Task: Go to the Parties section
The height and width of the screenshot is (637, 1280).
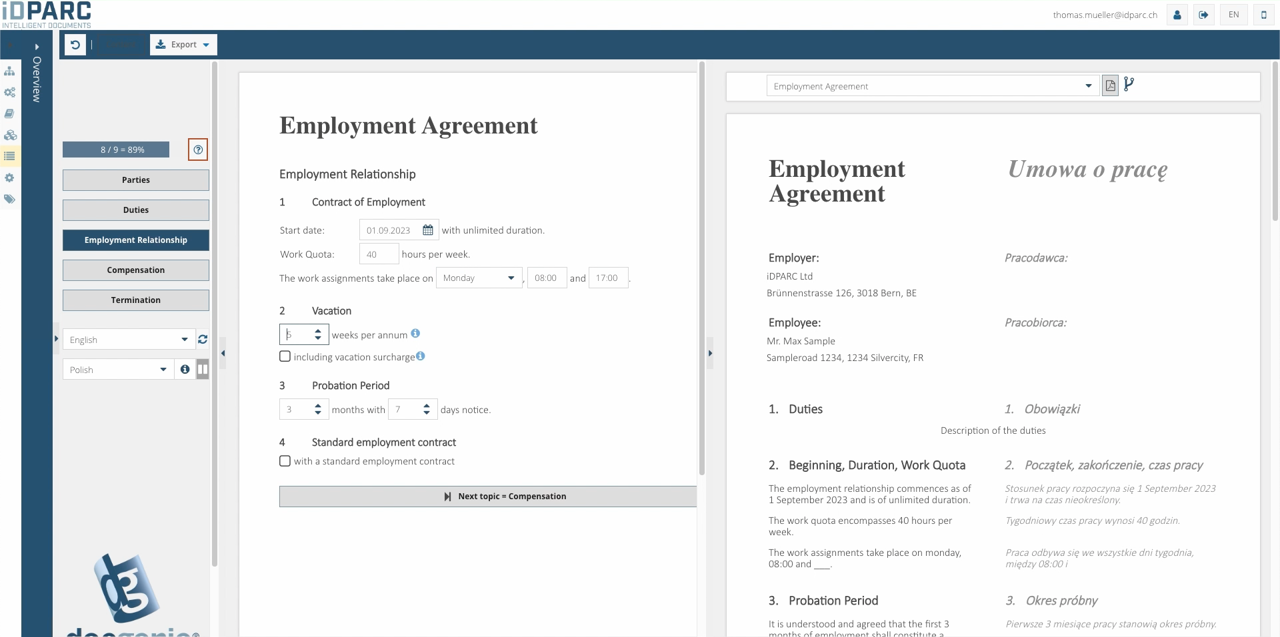Action: [136, 180]
